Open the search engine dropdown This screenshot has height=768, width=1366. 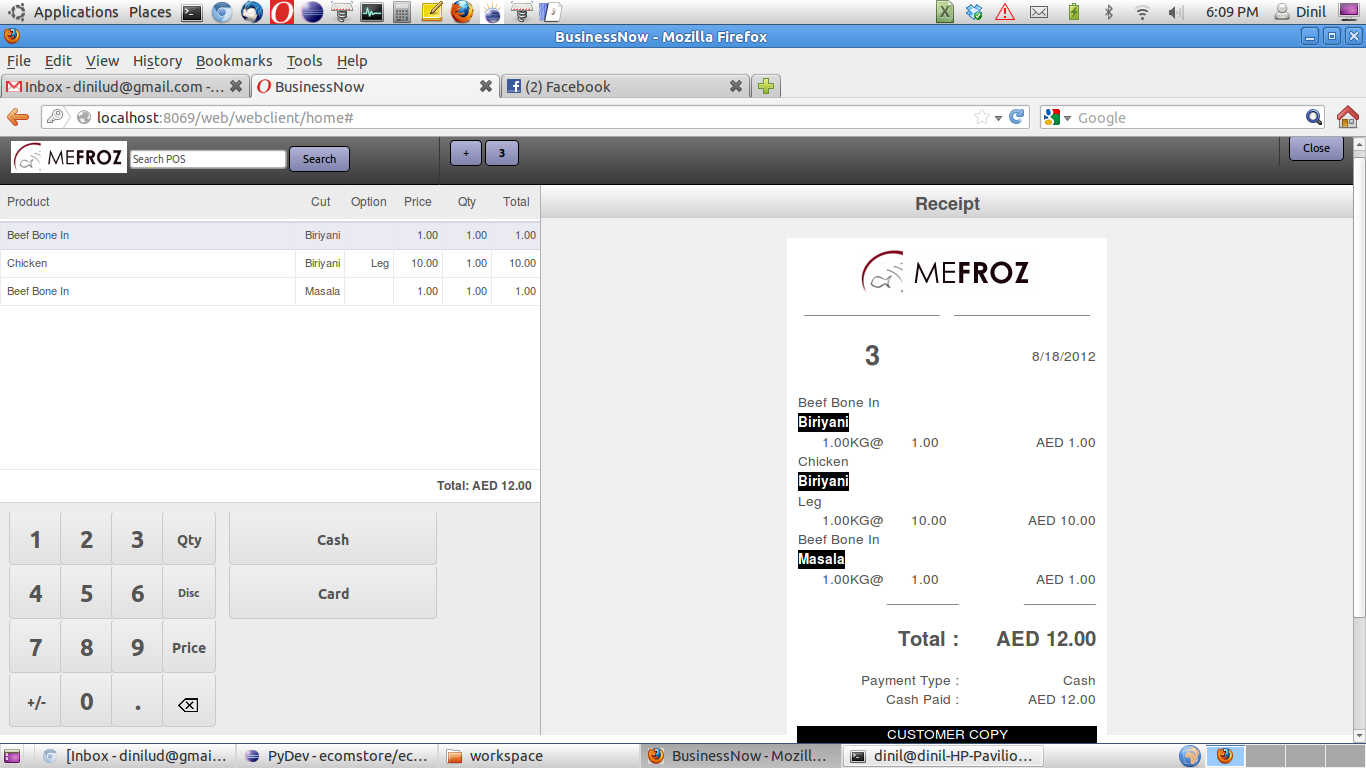[x=1057, y=118]
